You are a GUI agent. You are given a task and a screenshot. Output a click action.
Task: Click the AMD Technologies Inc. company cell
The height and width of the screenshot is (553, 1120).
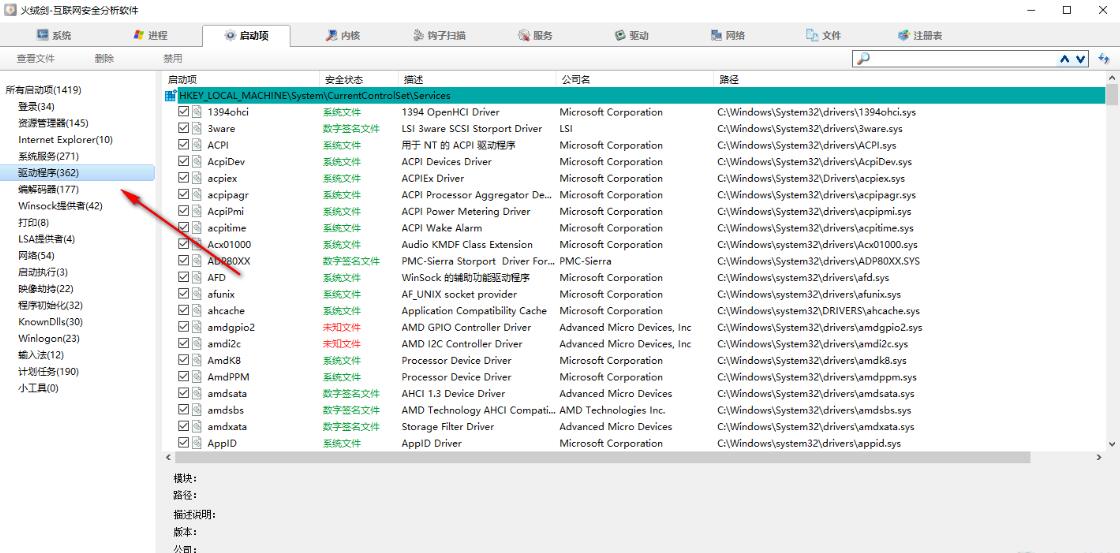(612, 410)
